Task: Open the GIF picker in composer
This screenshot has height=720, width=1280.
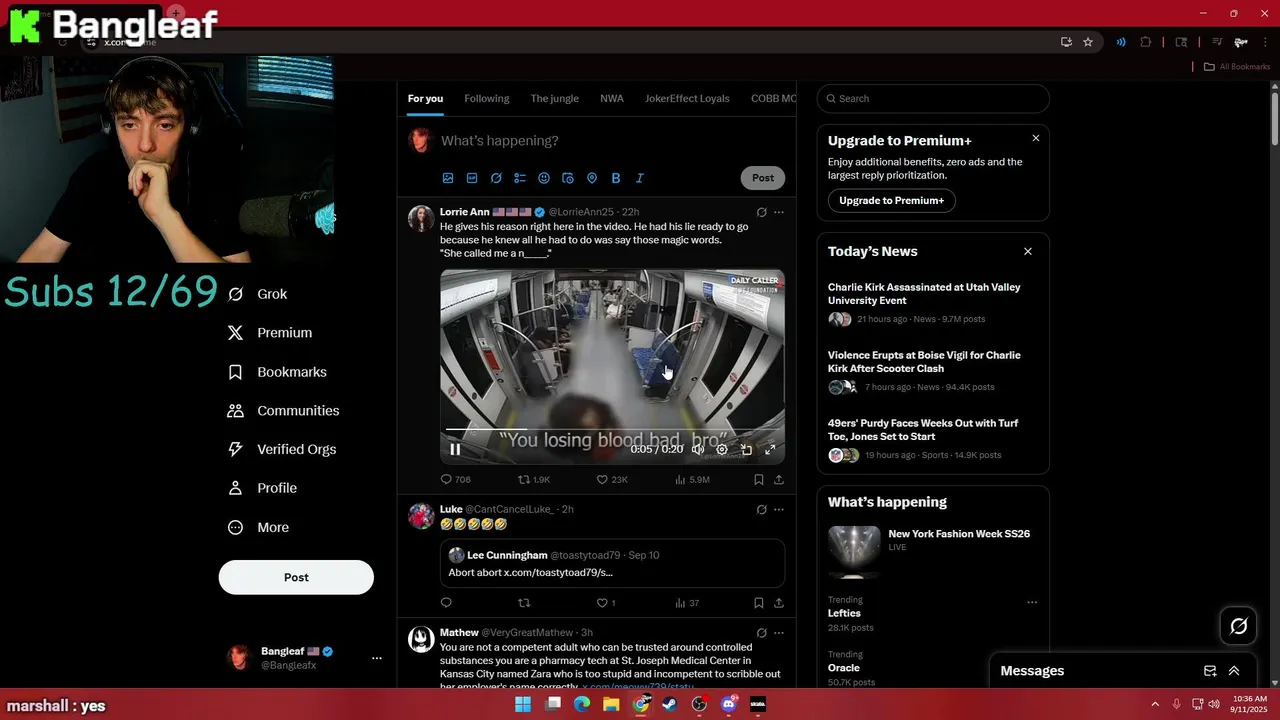Action: tap(472, 178)
